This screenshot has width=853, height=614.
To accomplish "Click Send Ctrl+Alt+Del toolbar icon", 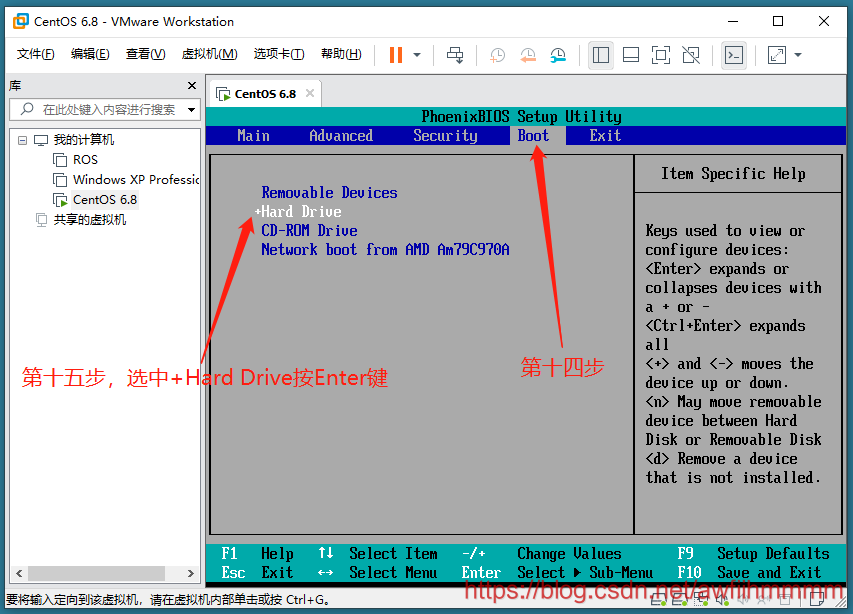I will tap(455, 55).
